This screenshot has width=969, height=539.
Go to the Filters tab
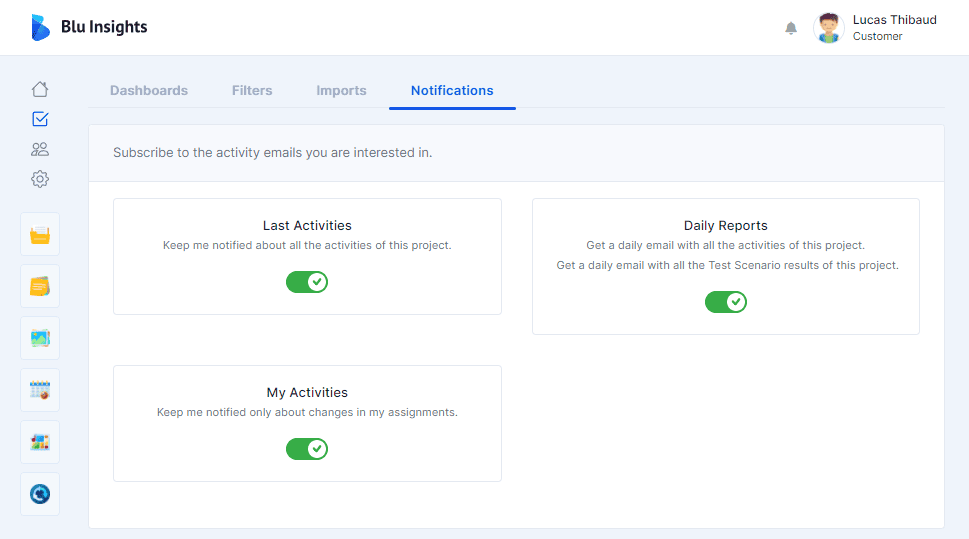coord(252,90)
